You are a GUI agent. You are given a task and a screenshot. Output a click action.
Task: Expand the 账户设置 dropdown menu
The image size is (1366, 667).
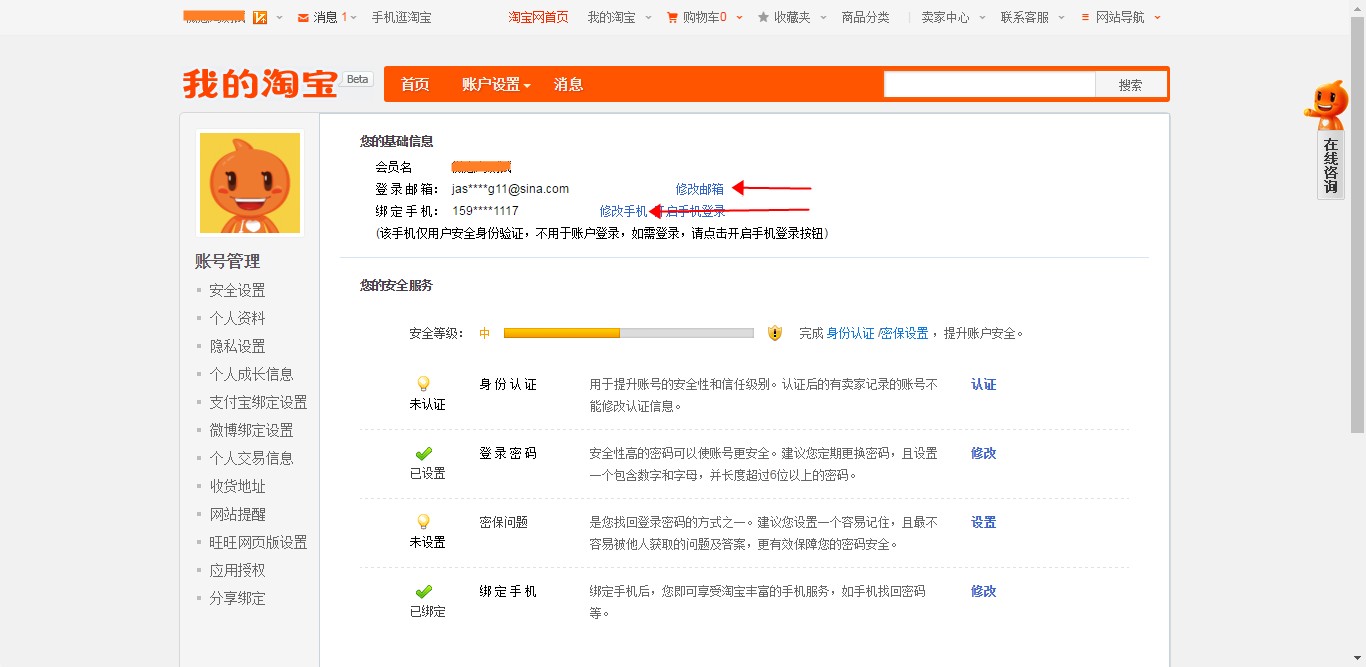[x=496, y=85]
